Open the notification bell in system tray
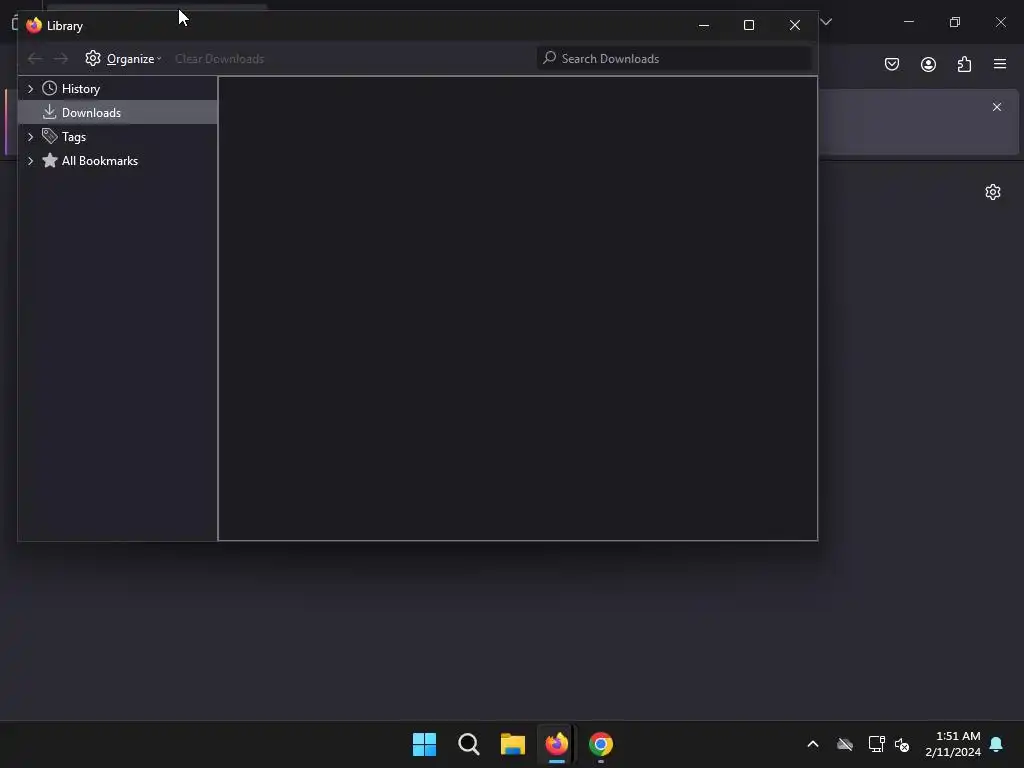The height and width of the screenshot is (768, 1024). (997, 744)
